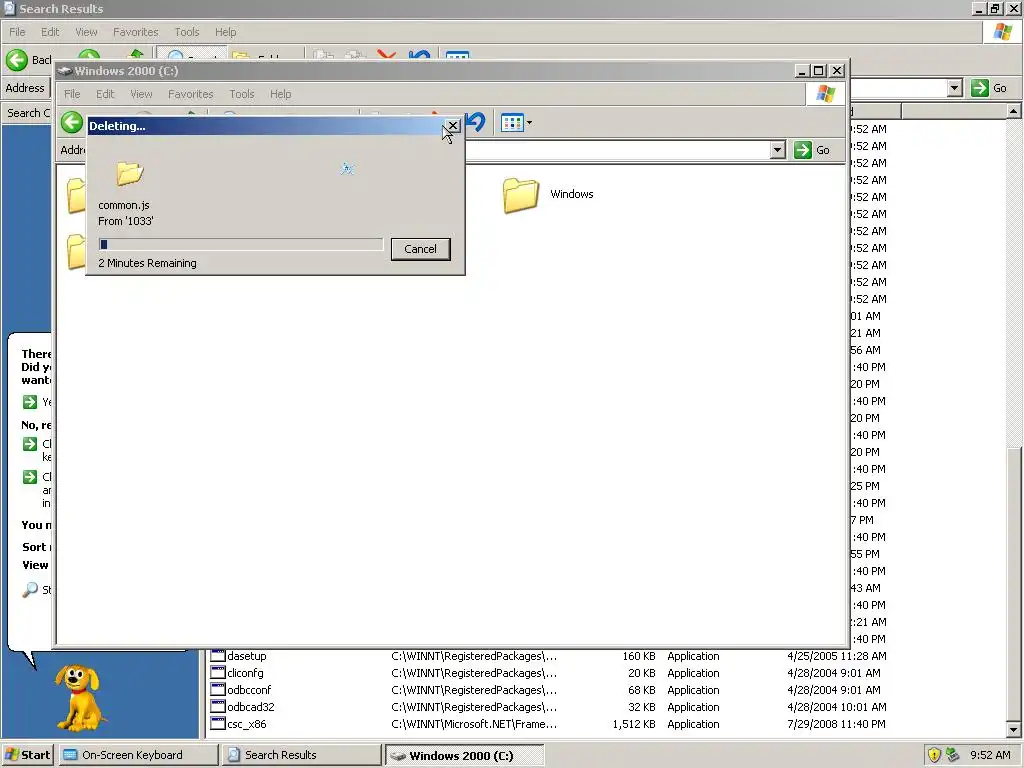Click Back arrow in Windows 2000 (C:) window

point(72,122)
